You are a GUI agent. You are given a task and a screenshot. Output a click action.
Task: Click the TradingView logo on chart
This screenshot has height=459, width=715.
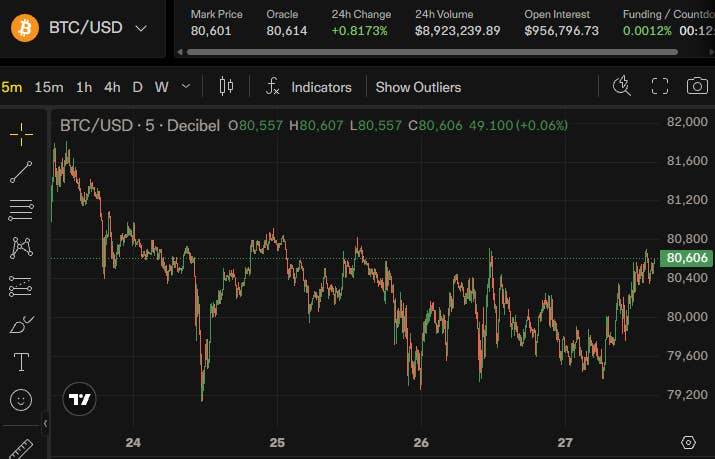point(79,399)
